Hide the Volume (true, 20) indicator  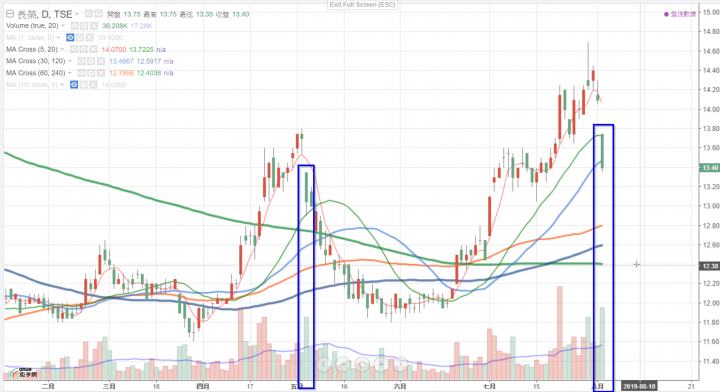[74, 26]
